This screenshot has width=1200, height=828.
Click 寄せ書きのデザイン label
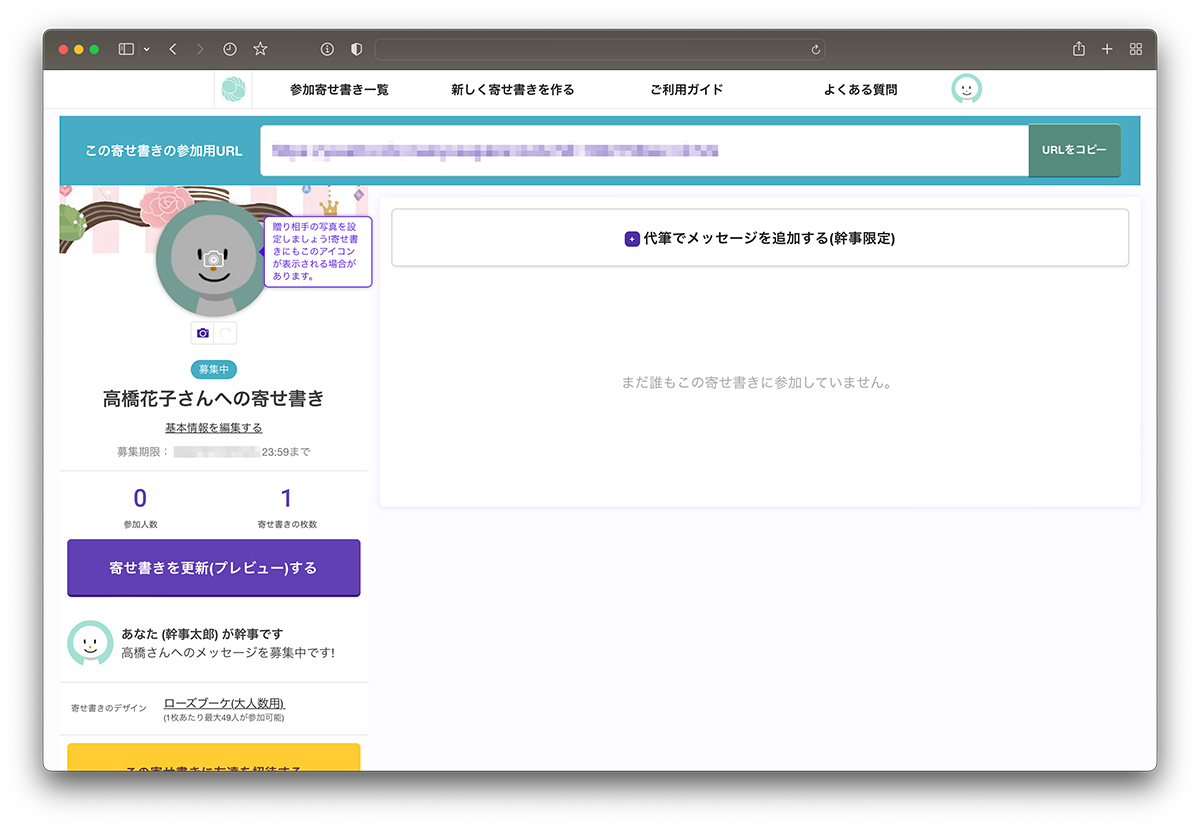109,708
